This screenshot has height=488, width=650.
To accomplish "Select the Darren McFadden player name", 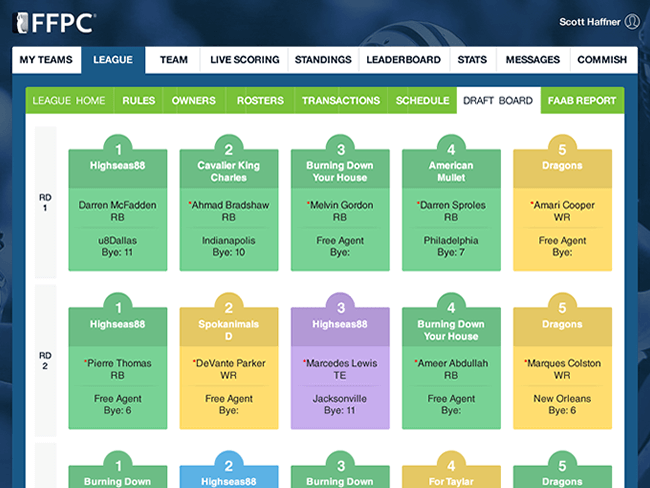I will click(x=118, y=205).
